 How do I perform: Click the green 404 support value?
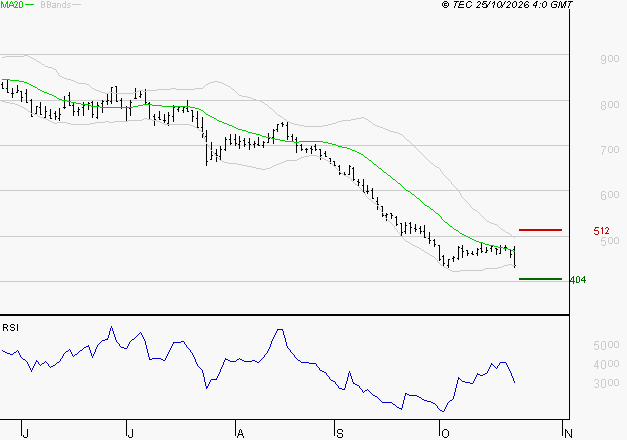pyautogui.click(x=578, y=280)
